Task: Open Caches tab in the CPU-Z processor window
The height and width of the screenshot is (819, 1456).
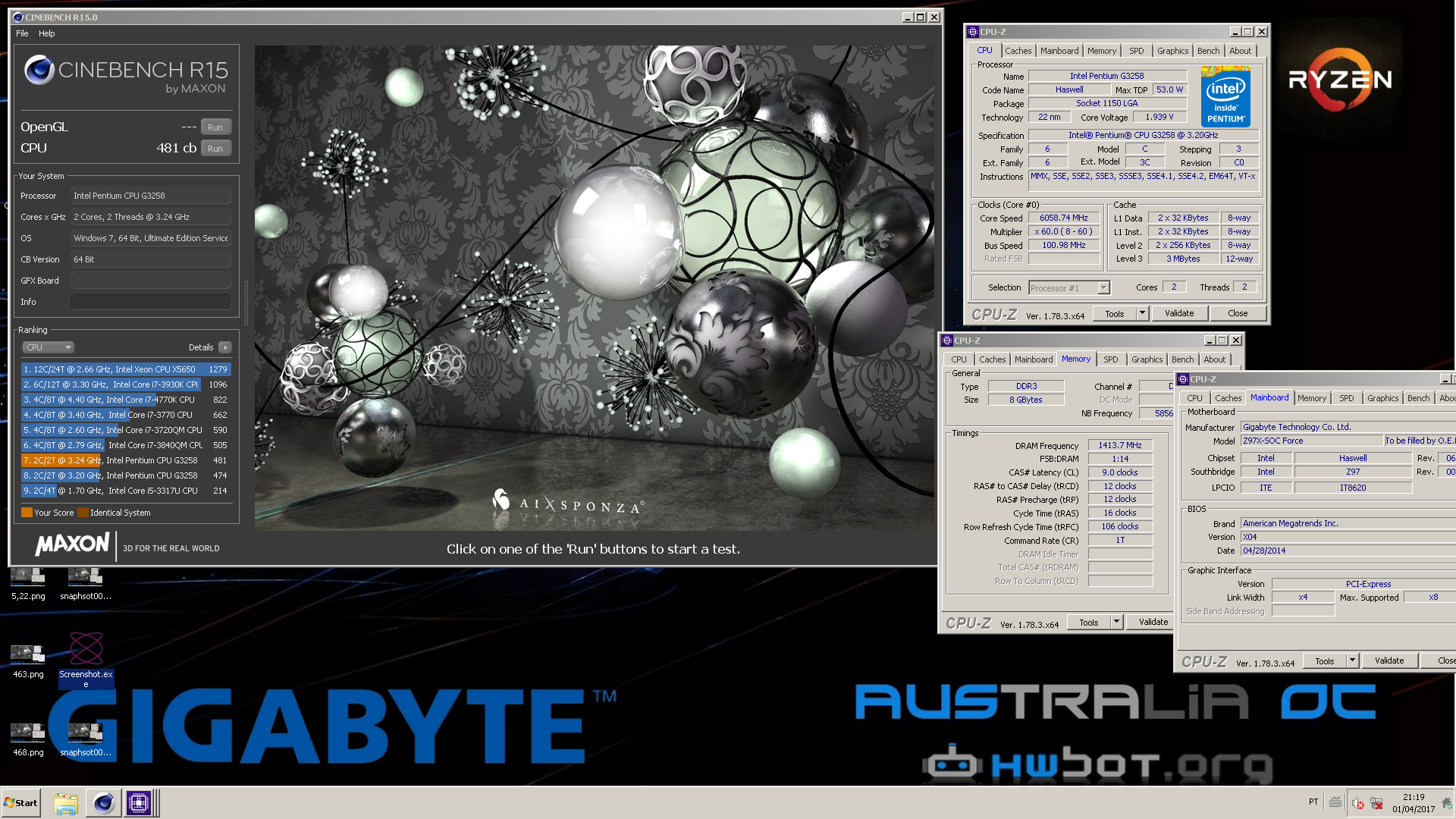Action: tap(1018, 51)
